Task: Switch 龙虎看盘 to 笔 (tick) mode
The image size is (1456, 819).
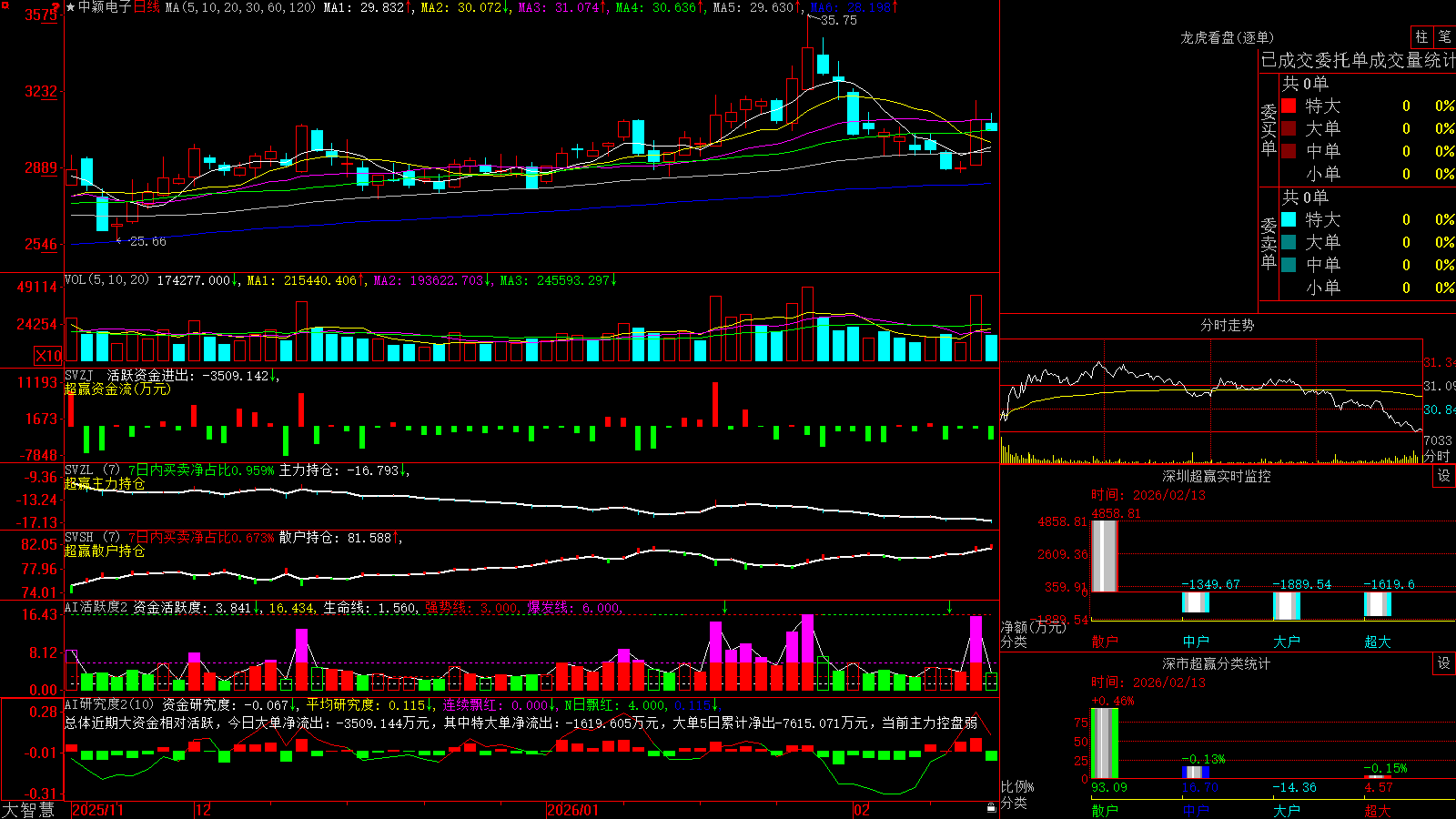Action: (1445, 36)
